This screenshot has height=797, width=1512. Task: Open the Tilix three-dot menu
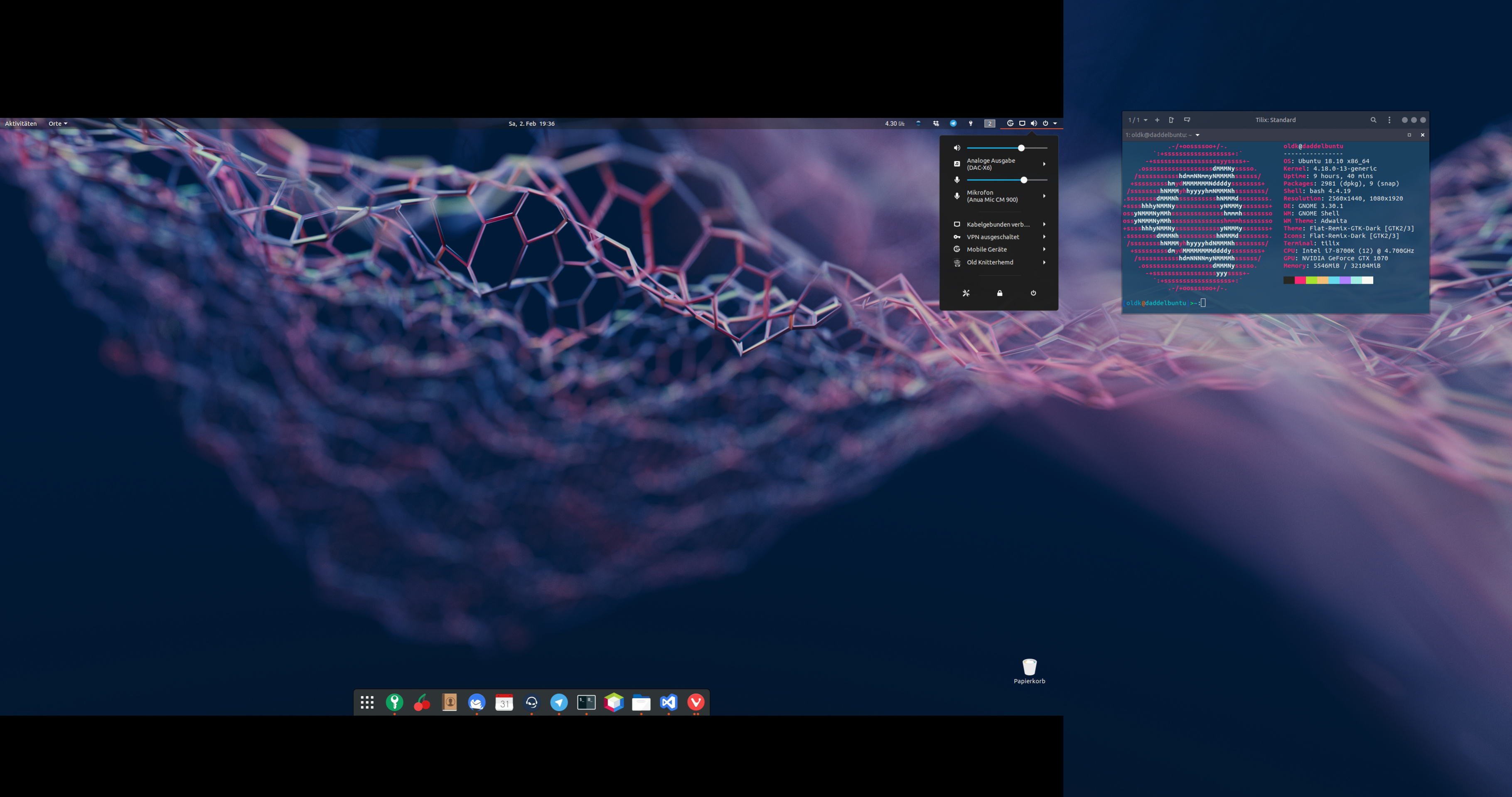pos(1389,120)
